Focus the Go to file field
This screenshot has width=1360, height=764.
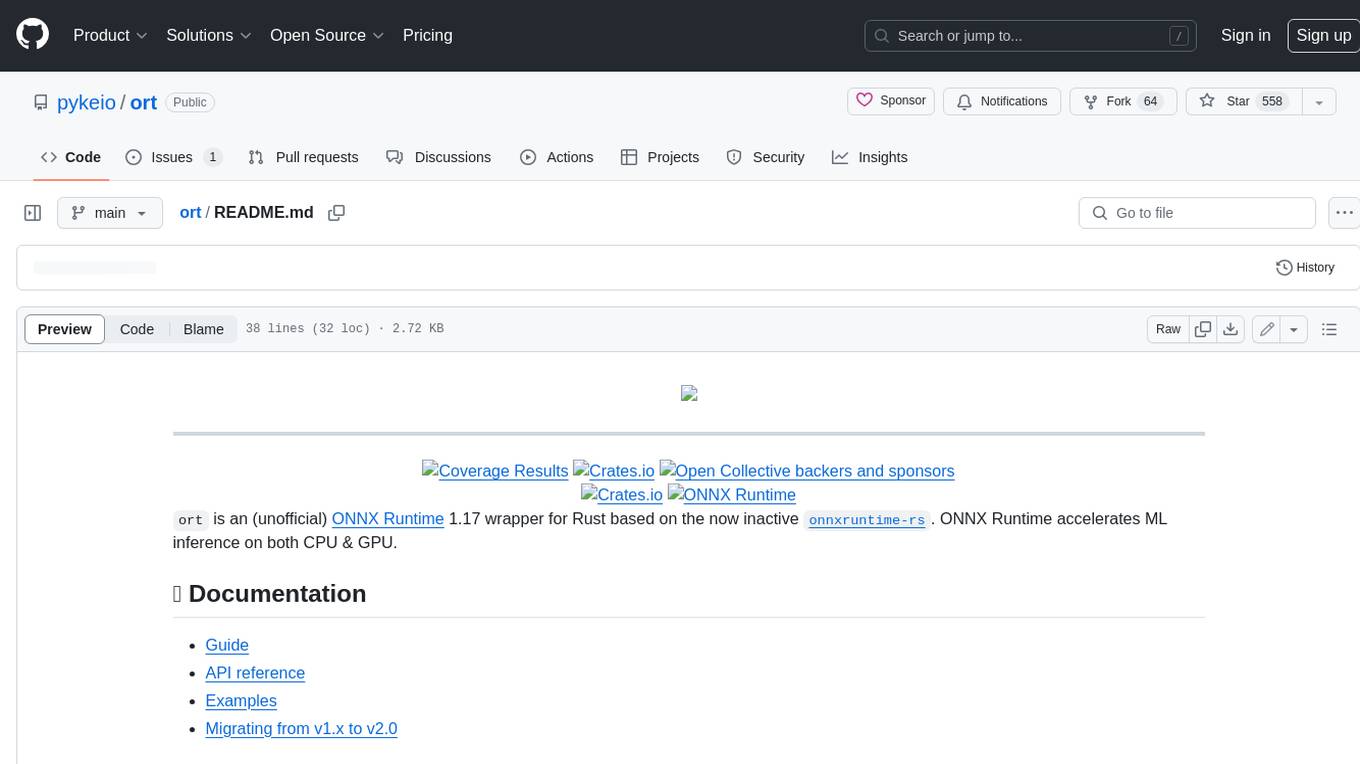tap(1197, 213)
